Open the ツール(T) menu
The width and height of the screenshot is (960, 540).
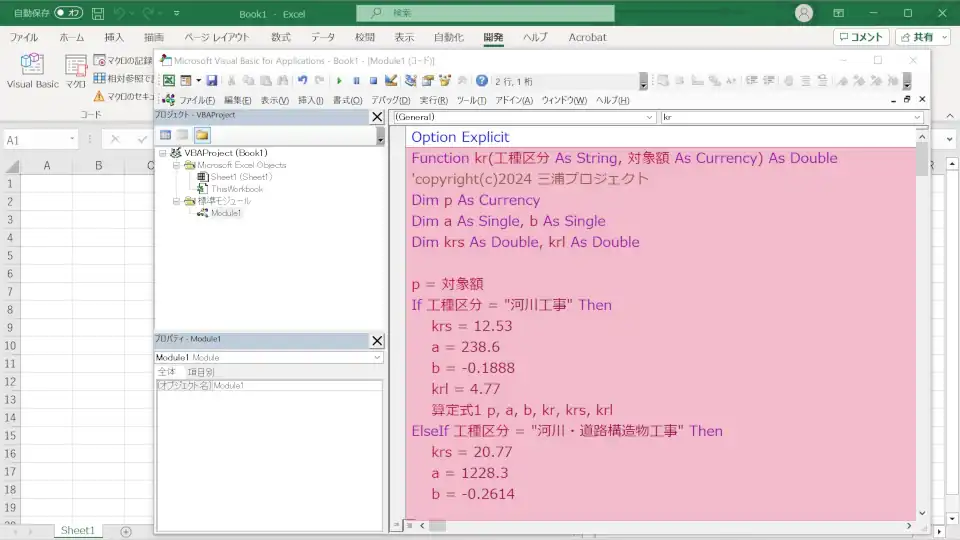pos(471,100)
